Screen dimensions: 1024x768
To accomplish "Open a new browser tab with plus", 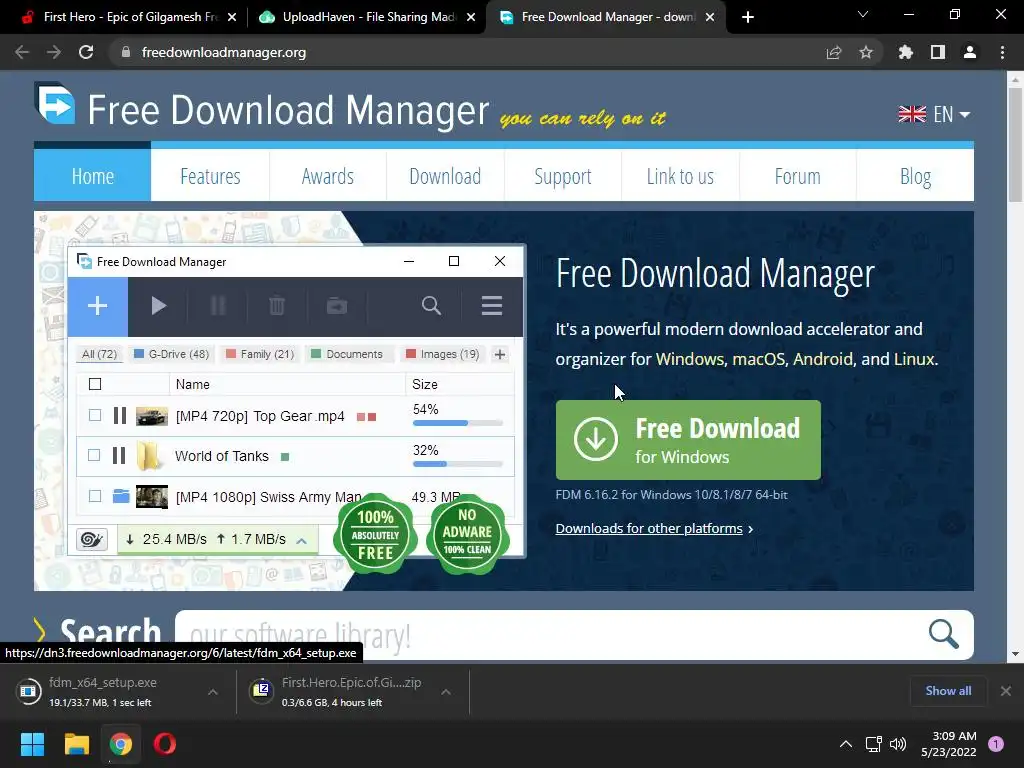I will tap(748, 17).
